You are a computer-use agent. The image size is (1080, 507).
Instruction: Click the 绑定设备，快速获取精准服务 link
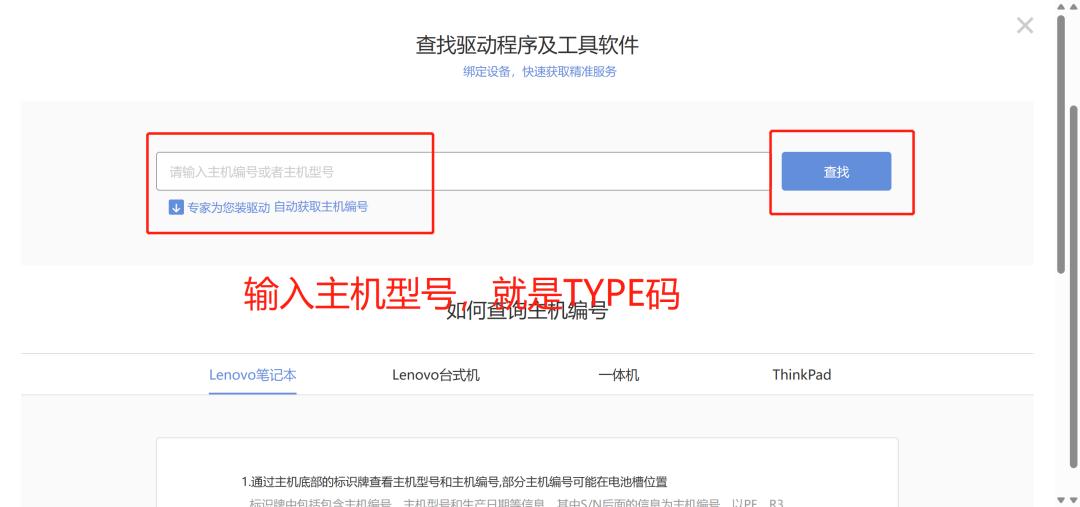(x=539, y=72)
